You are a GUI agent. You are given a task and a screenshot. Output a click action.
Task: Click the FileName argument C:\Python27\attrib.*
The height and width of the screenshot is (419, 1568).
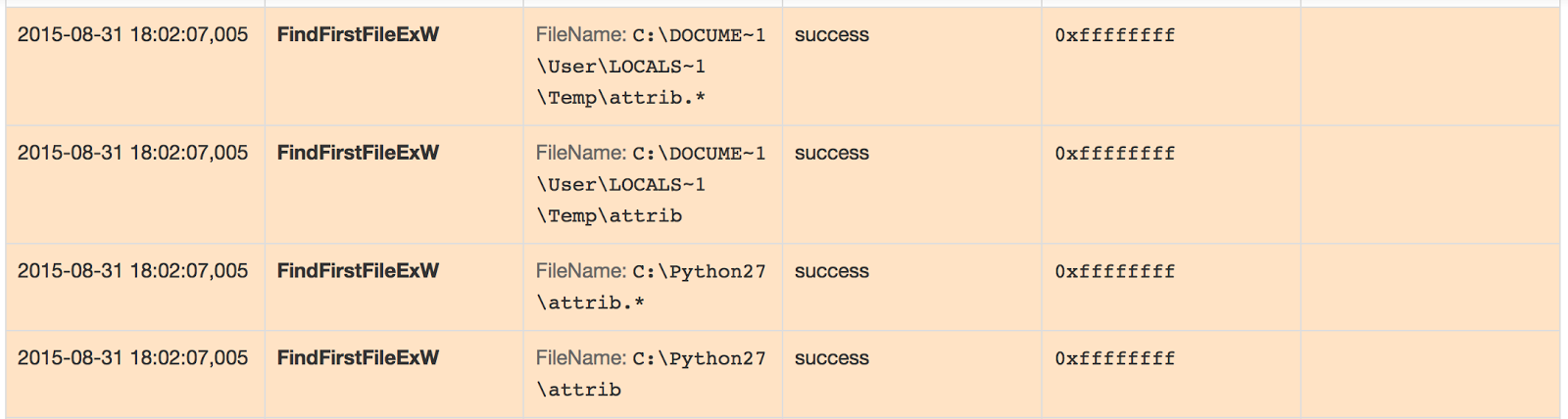click(651, 287)
